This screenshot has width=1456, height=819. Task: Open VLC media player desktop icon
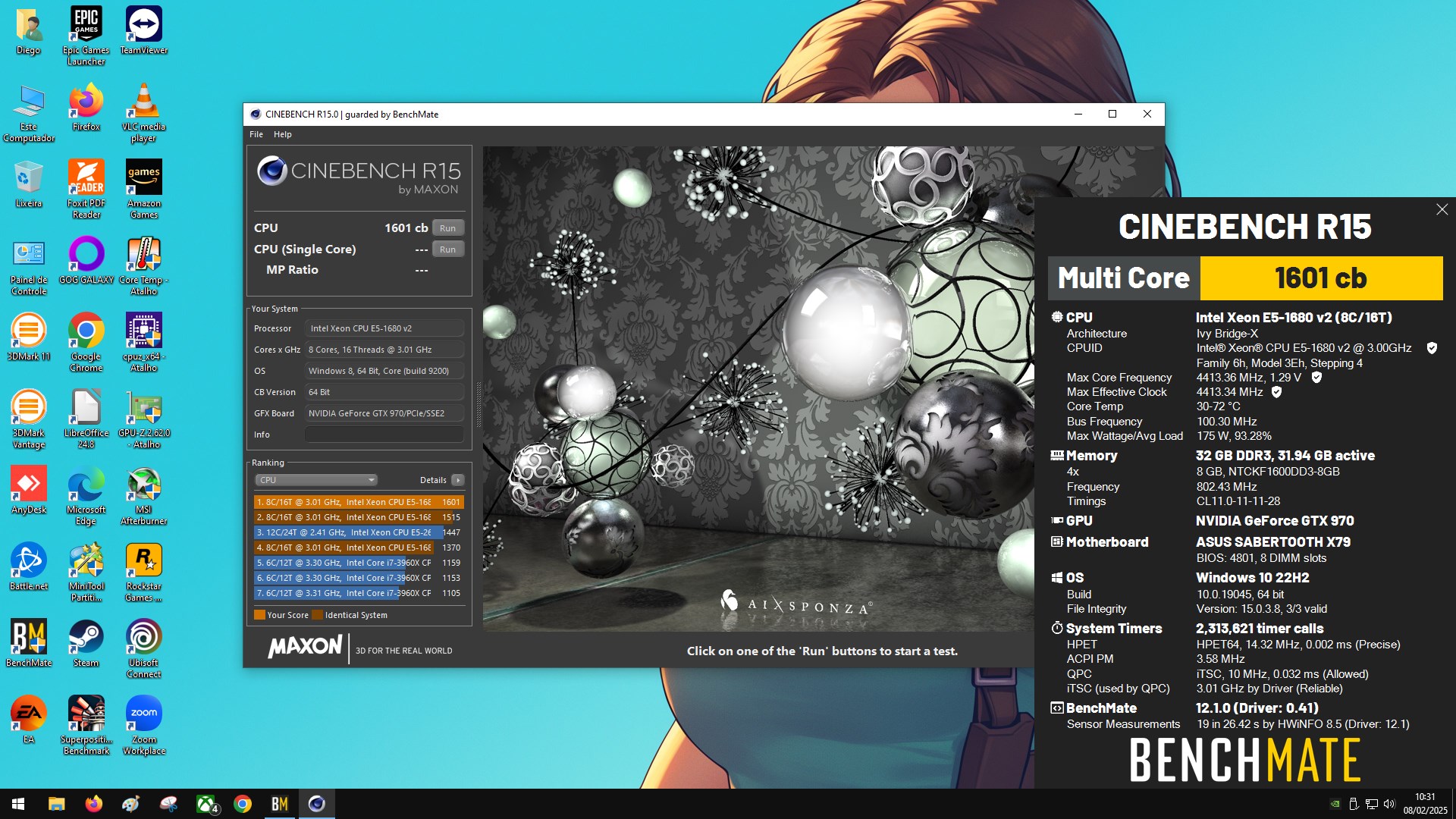pos(143,112)
